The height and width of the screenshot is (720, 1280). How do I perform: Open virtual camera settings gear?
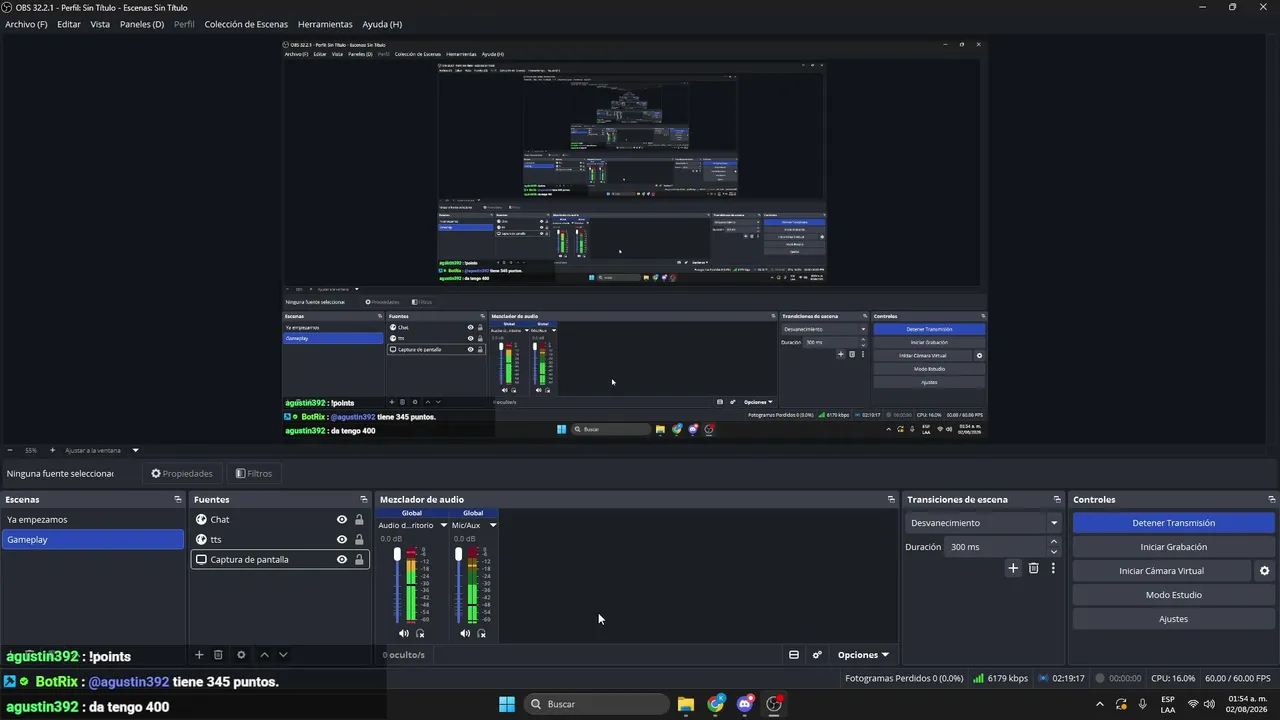(1264, 571)
